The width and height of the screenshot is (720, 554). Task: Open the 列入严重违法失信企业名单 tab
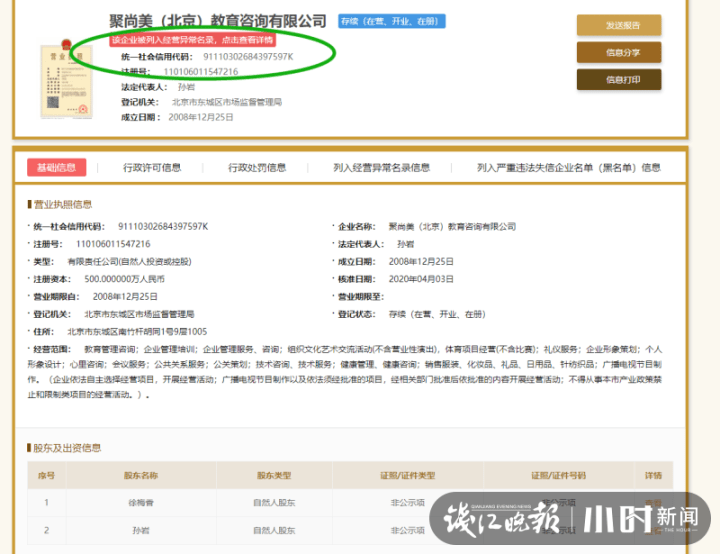point(568,168)
